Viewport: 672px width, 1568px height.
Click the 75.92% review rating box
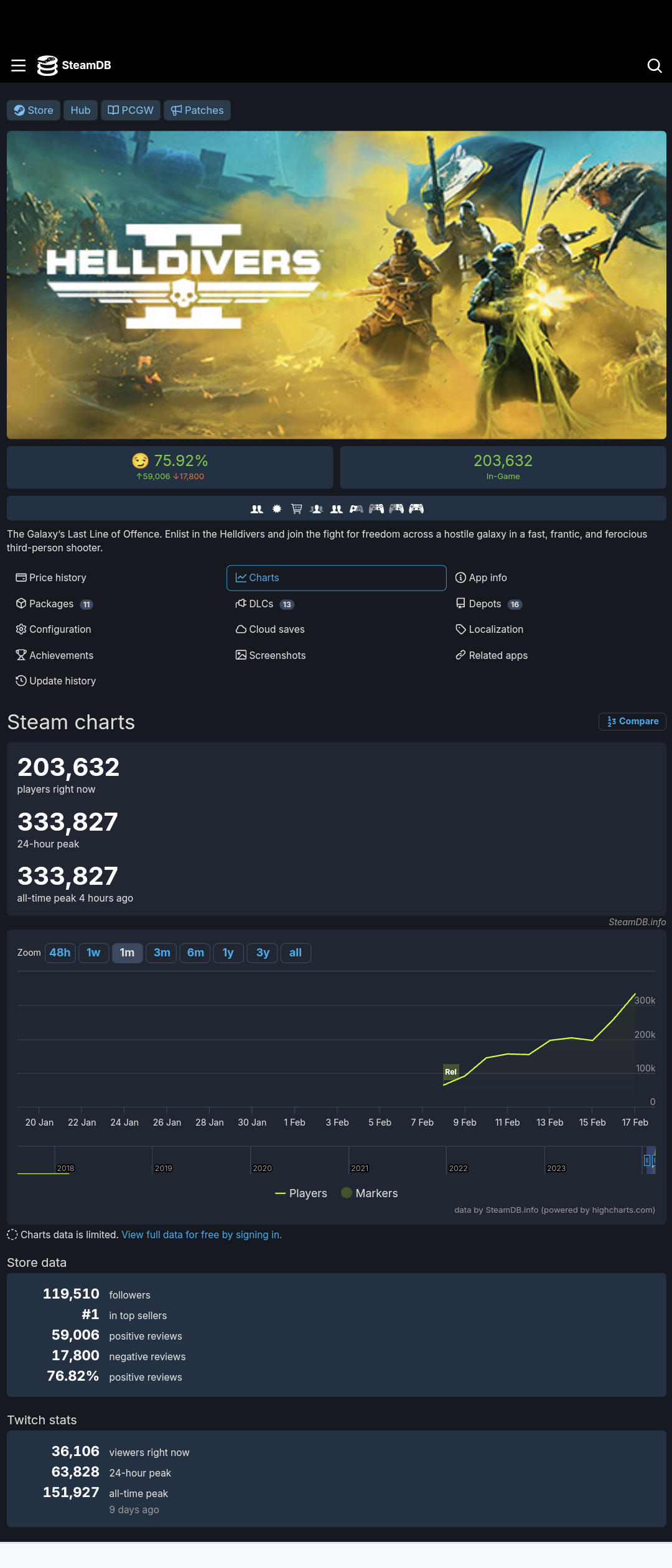point(170,467)
